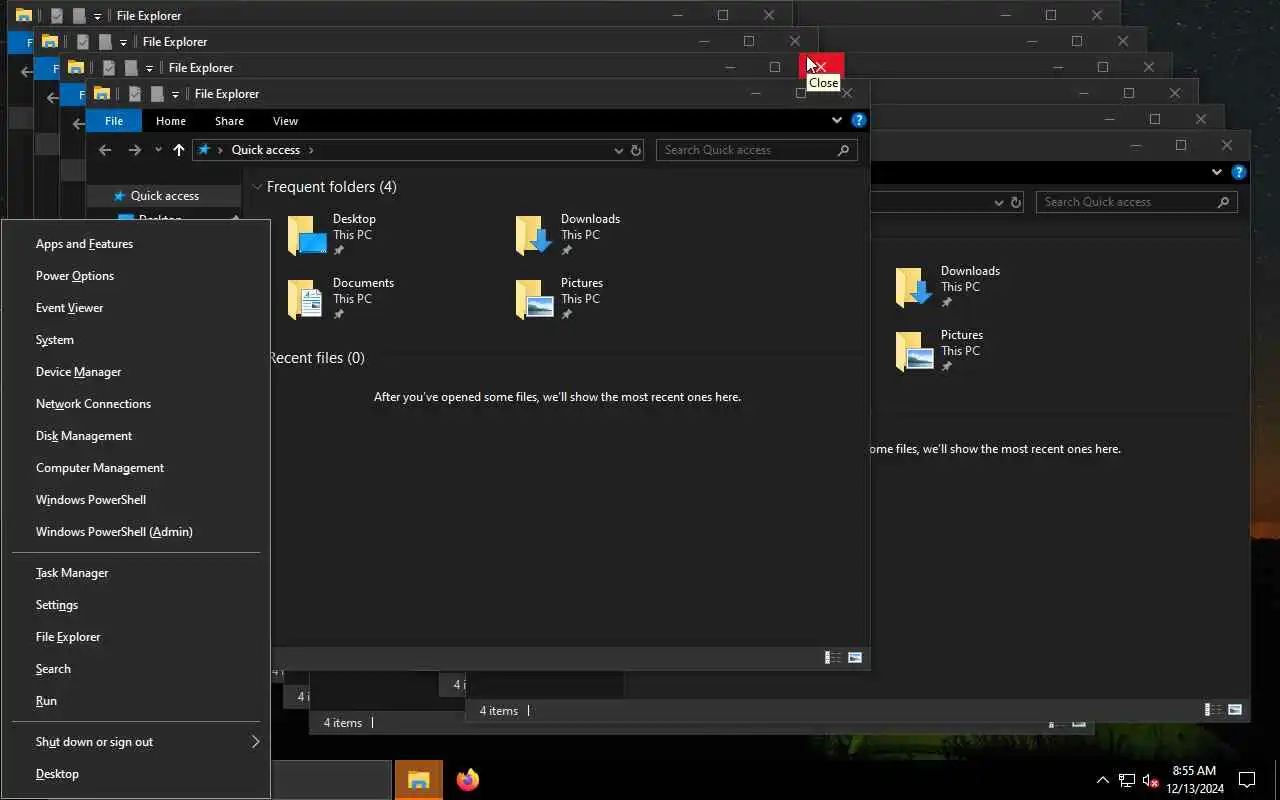Show hidden system tray icons
Screen dimensions: 1280x800
(x=1102, y=780)
